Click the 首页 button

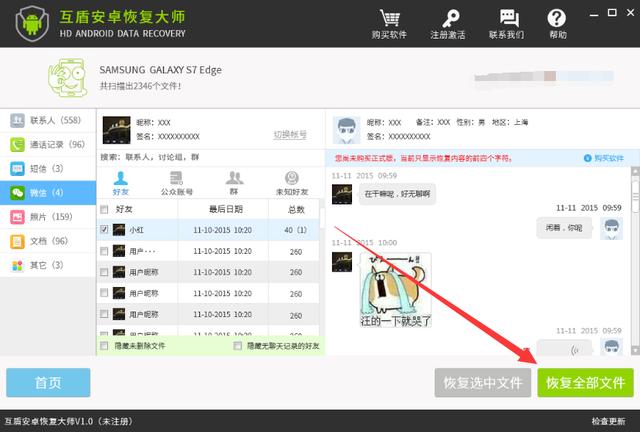[48, 383]
